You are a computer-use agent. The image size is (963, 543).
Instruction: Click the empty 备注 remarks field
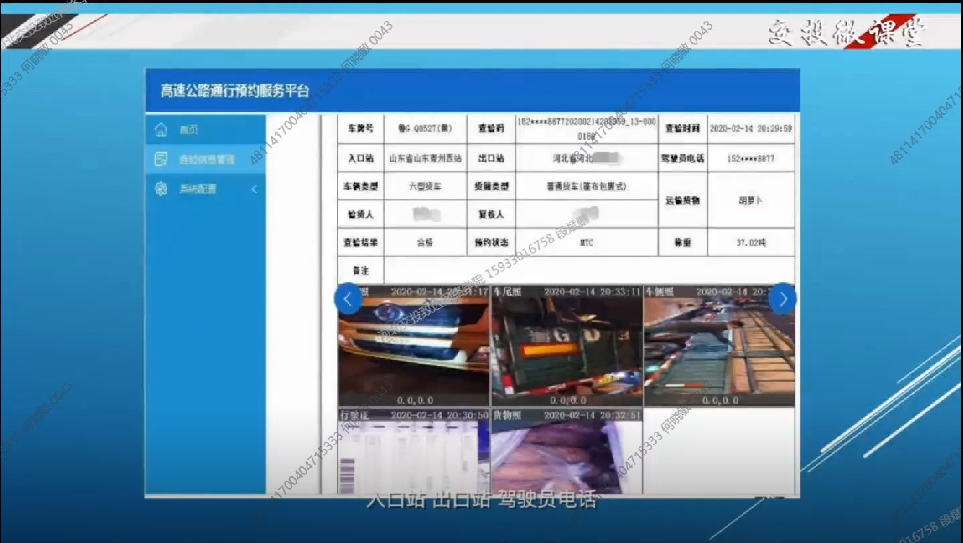(590, 270)
